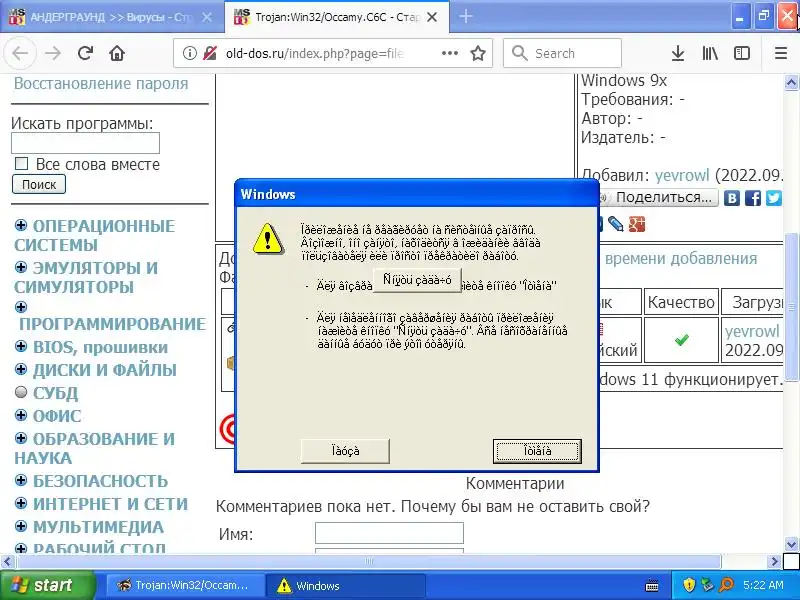Image resolution: width=800 pixels, height=600 pixels.
Task: Close the Trojan:Win32/Occamy.C6C tab
Action: point(432,17)
